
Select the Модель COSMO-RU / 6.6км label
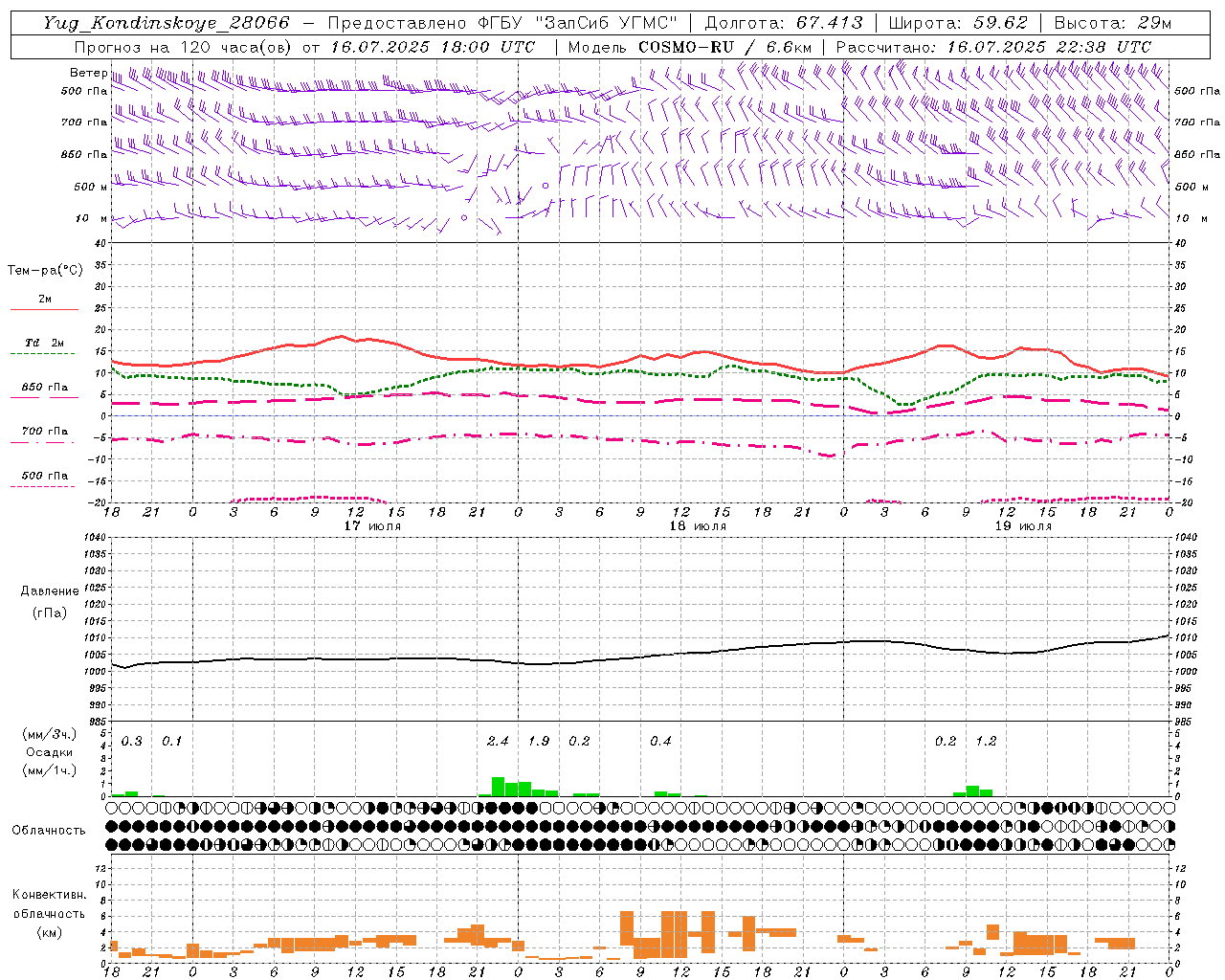690,47
